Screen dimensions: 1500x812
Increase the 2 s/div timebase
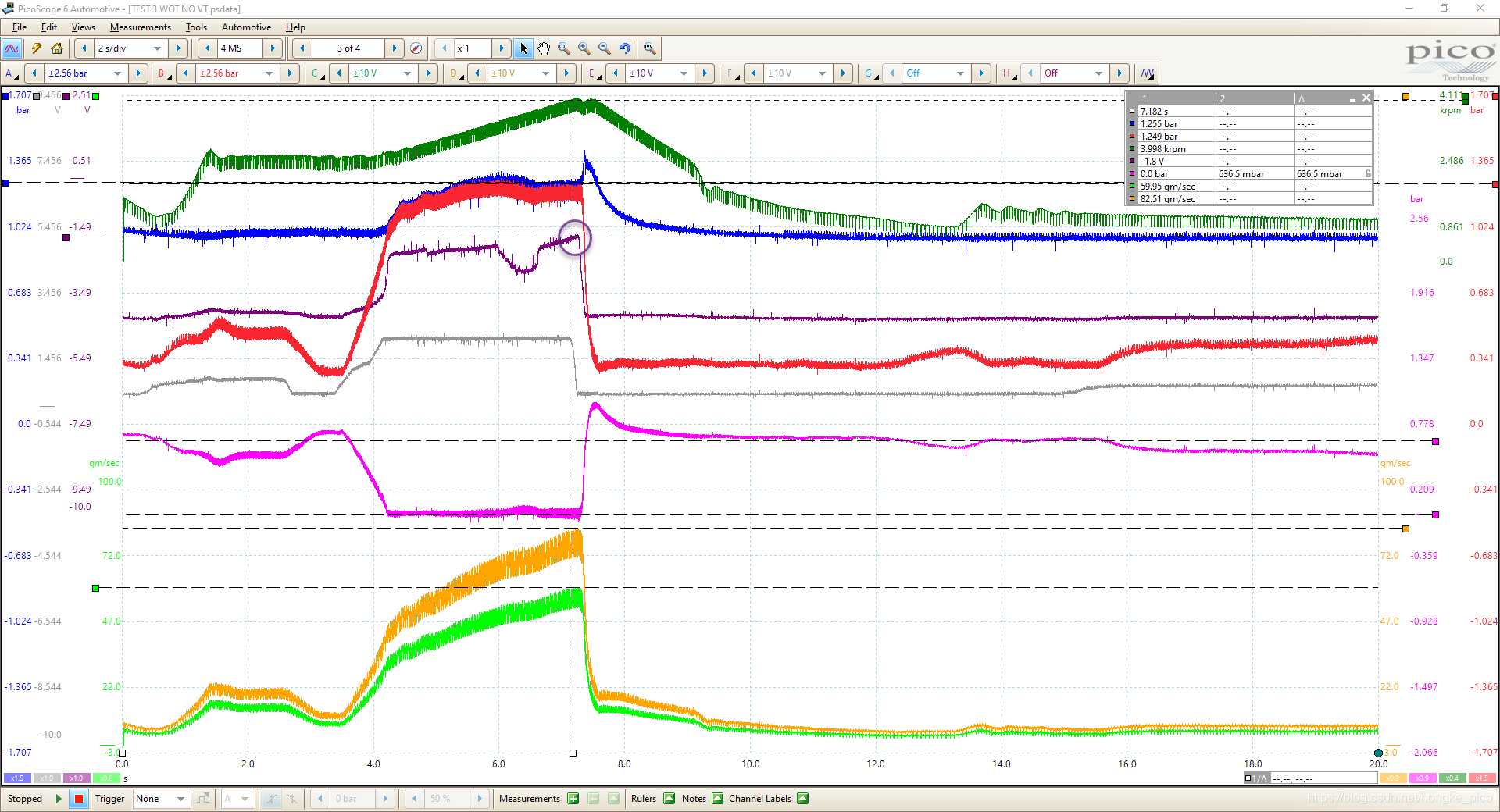pyautogui.click(x=178, y=48)
